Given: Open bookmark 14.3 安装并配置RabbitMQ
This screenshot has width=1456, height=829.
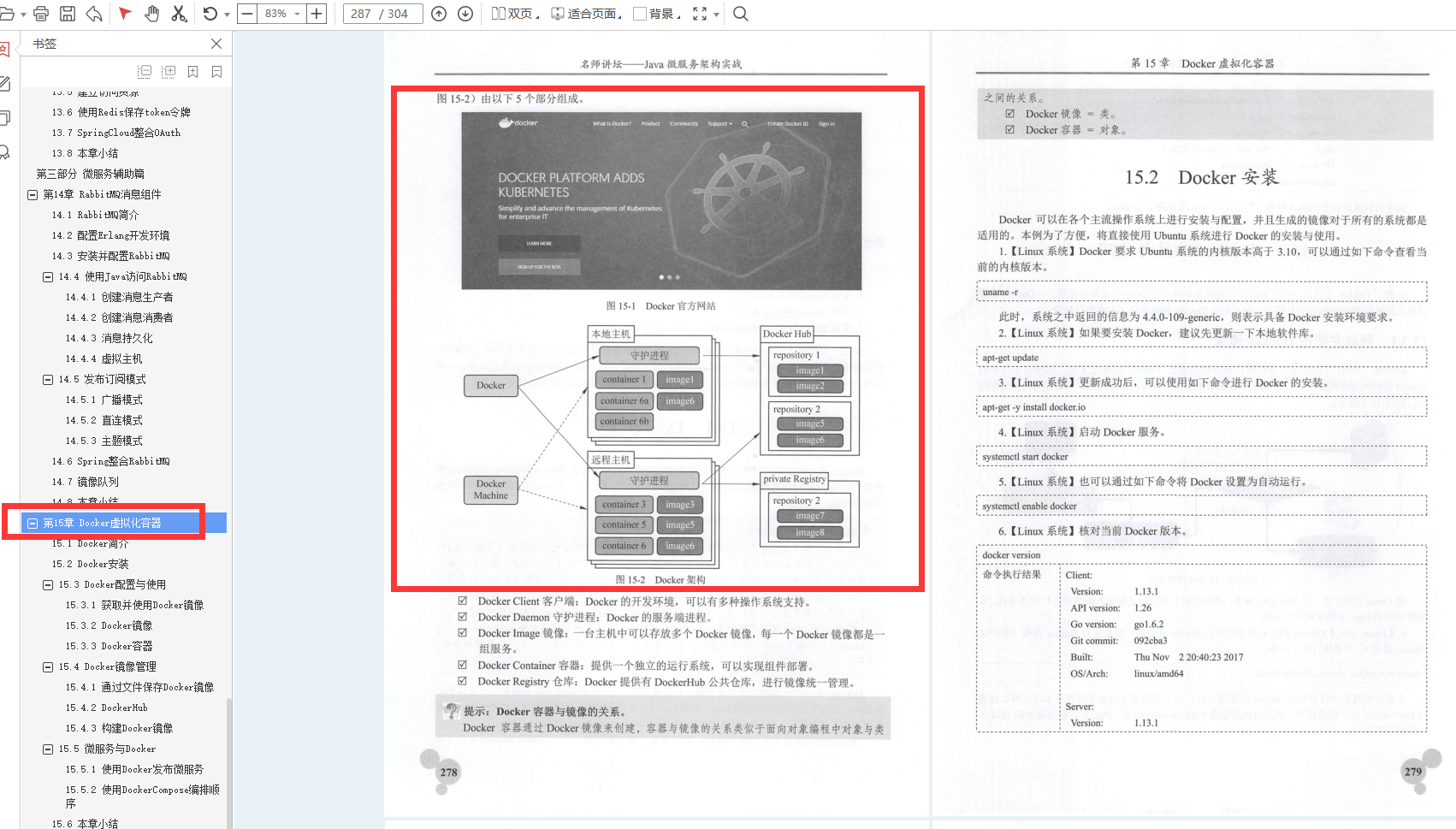Looking at the screenshot, I should [x=110, y=256].
